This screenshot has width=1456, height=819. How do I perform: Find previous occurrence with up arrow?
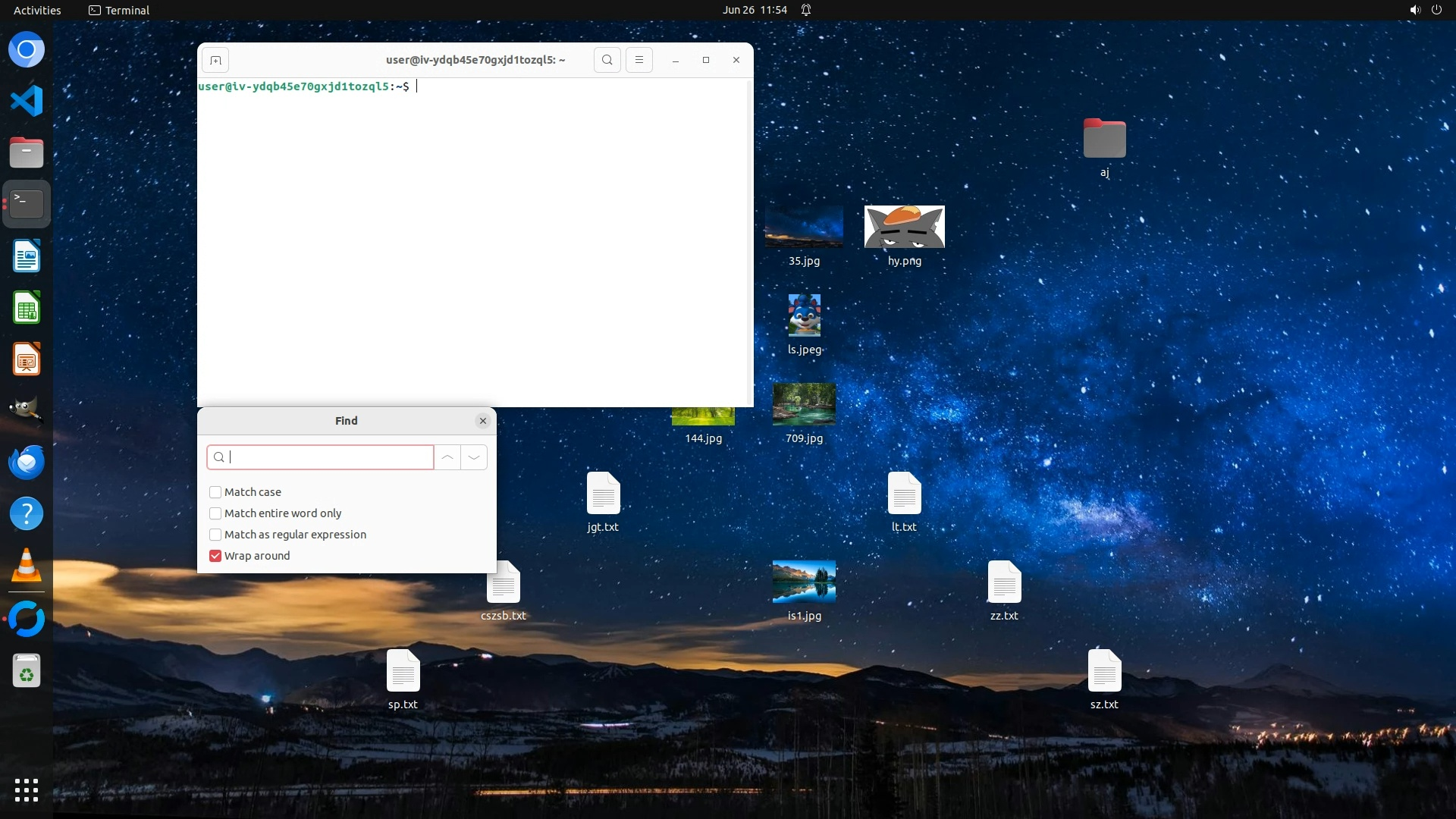click(x=447, y=457)
